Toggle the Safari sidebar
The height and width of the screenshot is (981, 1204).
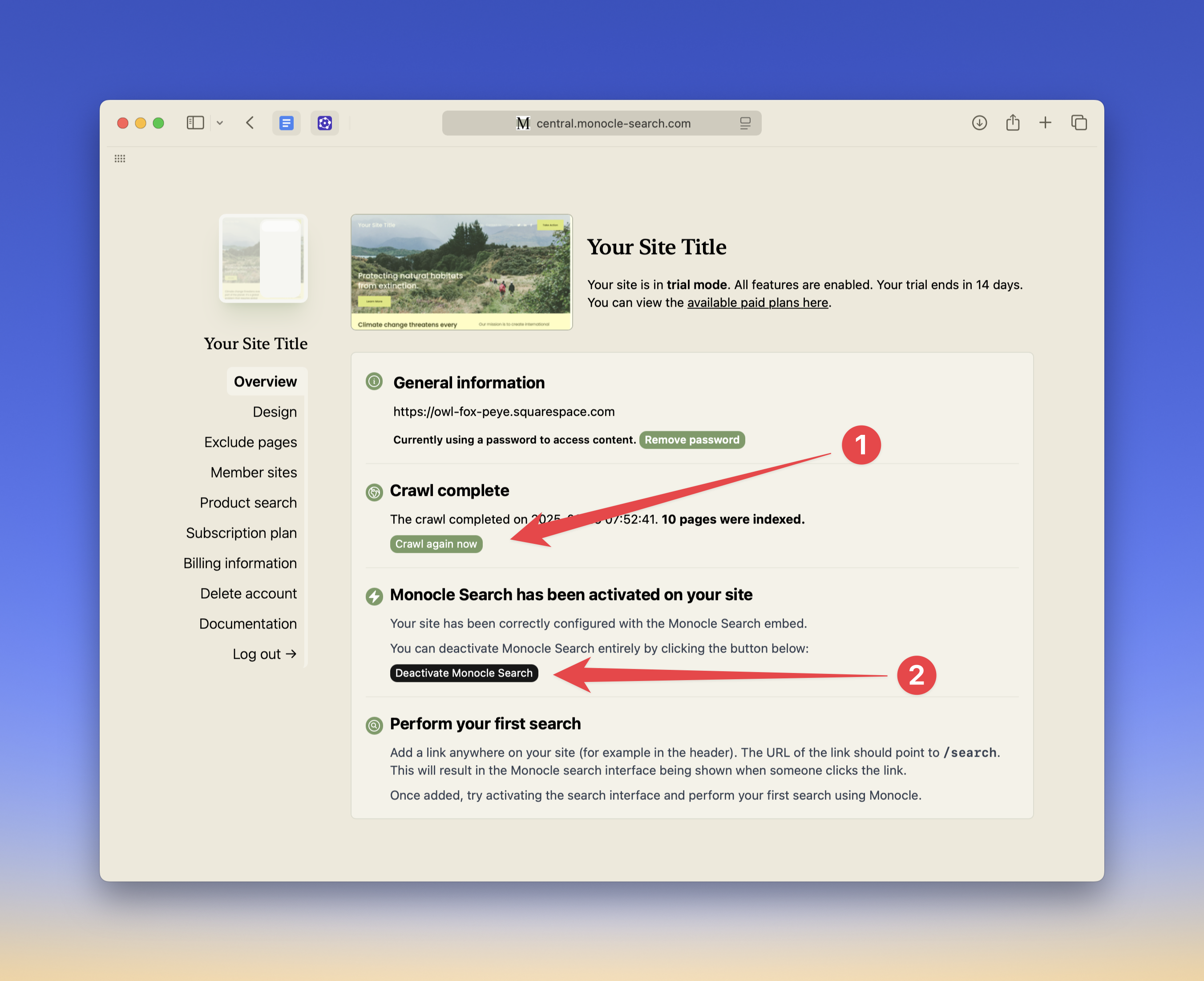pyautogui.click(x=195, y=123)
